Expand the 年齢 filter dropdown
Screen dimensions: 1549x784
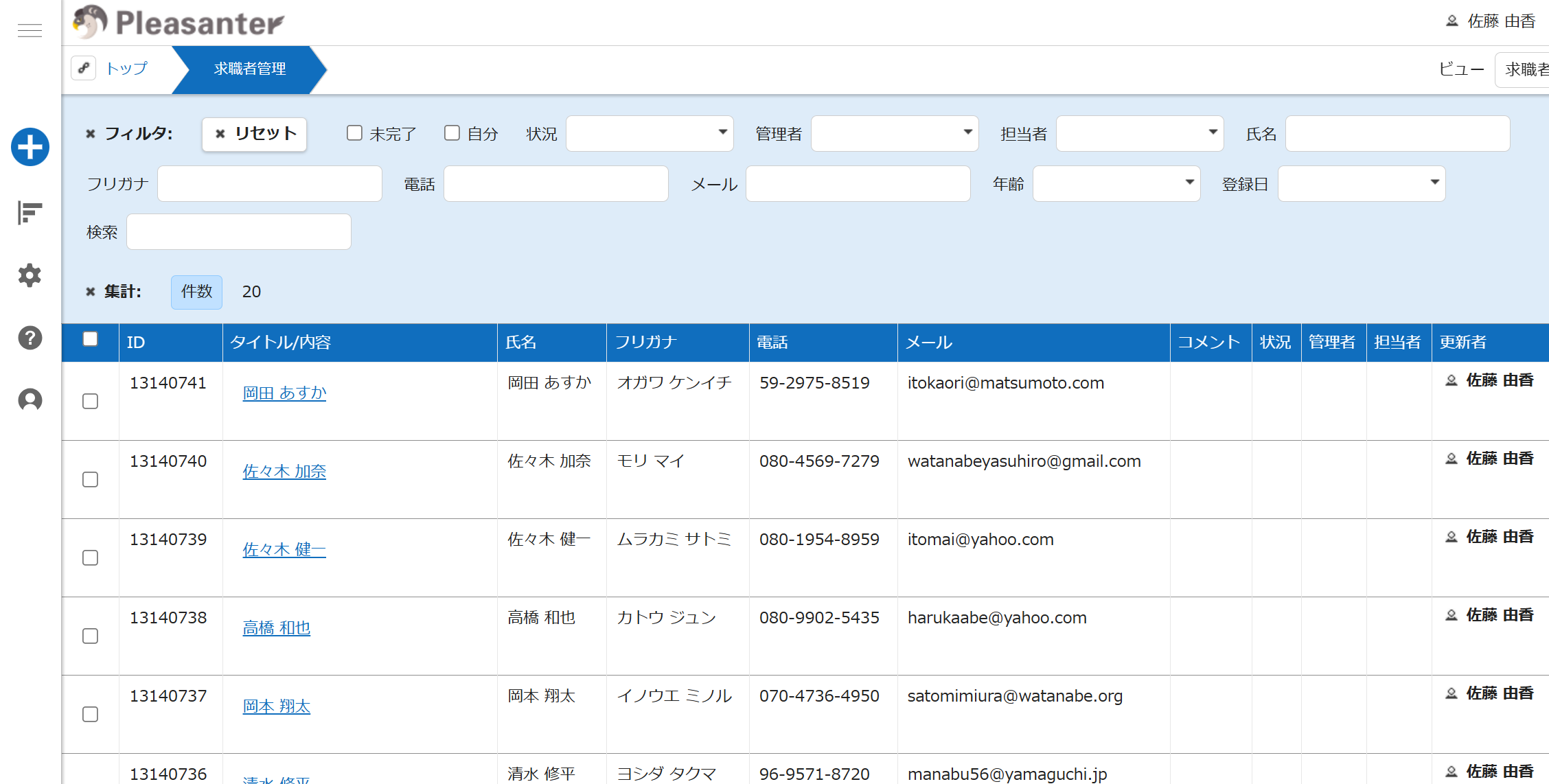(1116, 183)
